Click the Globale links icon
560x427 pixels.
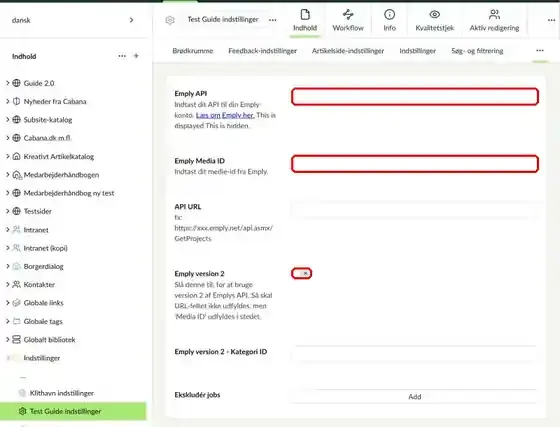click(x=16, y=303)
